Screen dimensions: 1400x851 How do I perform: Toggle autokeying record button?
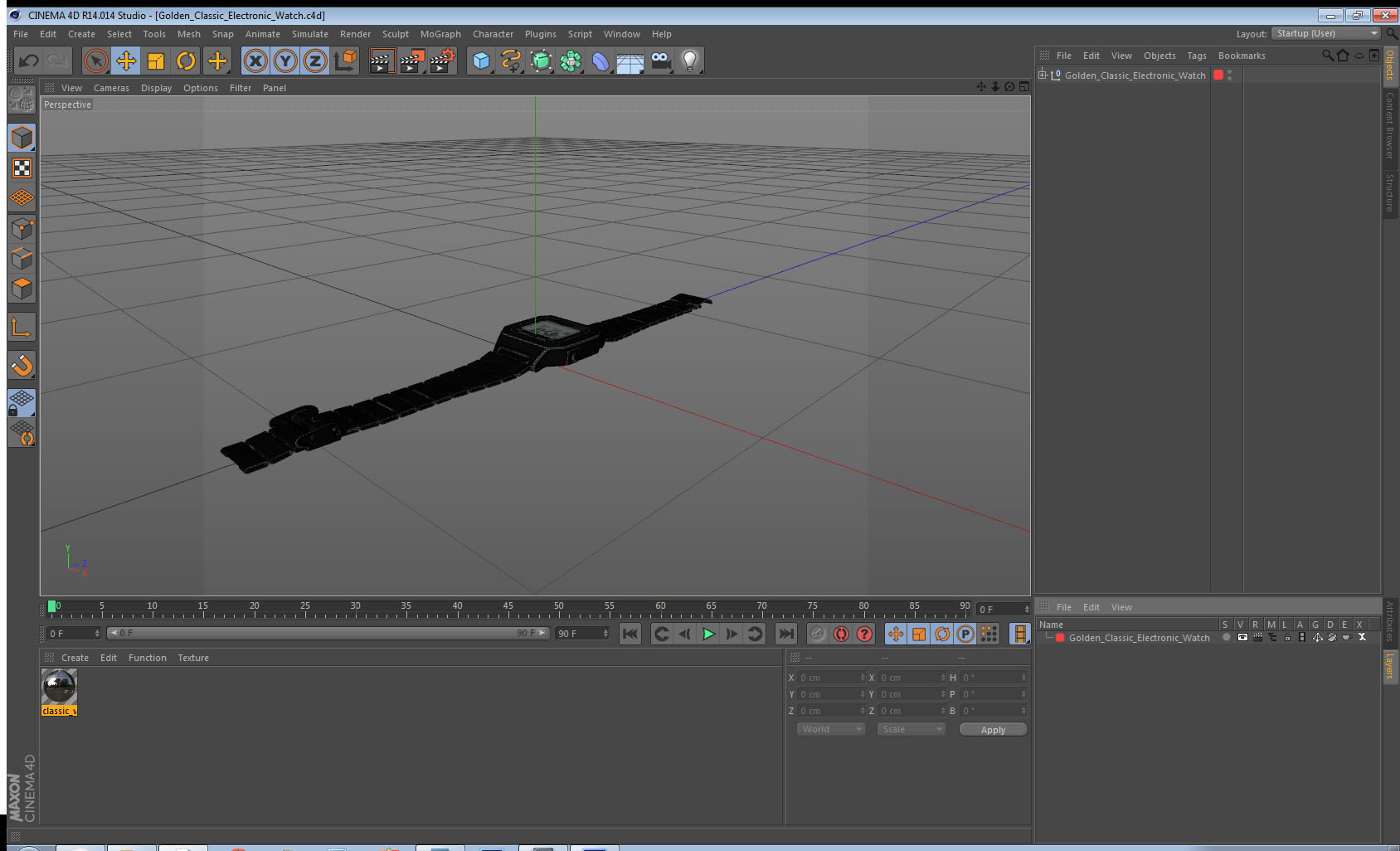pyautogui.click(x=841, y=634)
